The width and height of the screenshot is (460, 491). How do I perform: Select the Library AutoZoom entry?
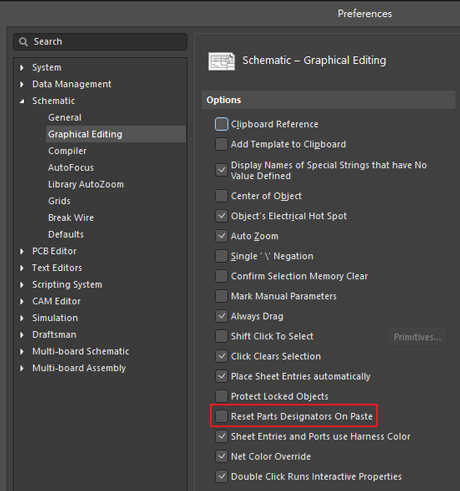coord(86,184)
